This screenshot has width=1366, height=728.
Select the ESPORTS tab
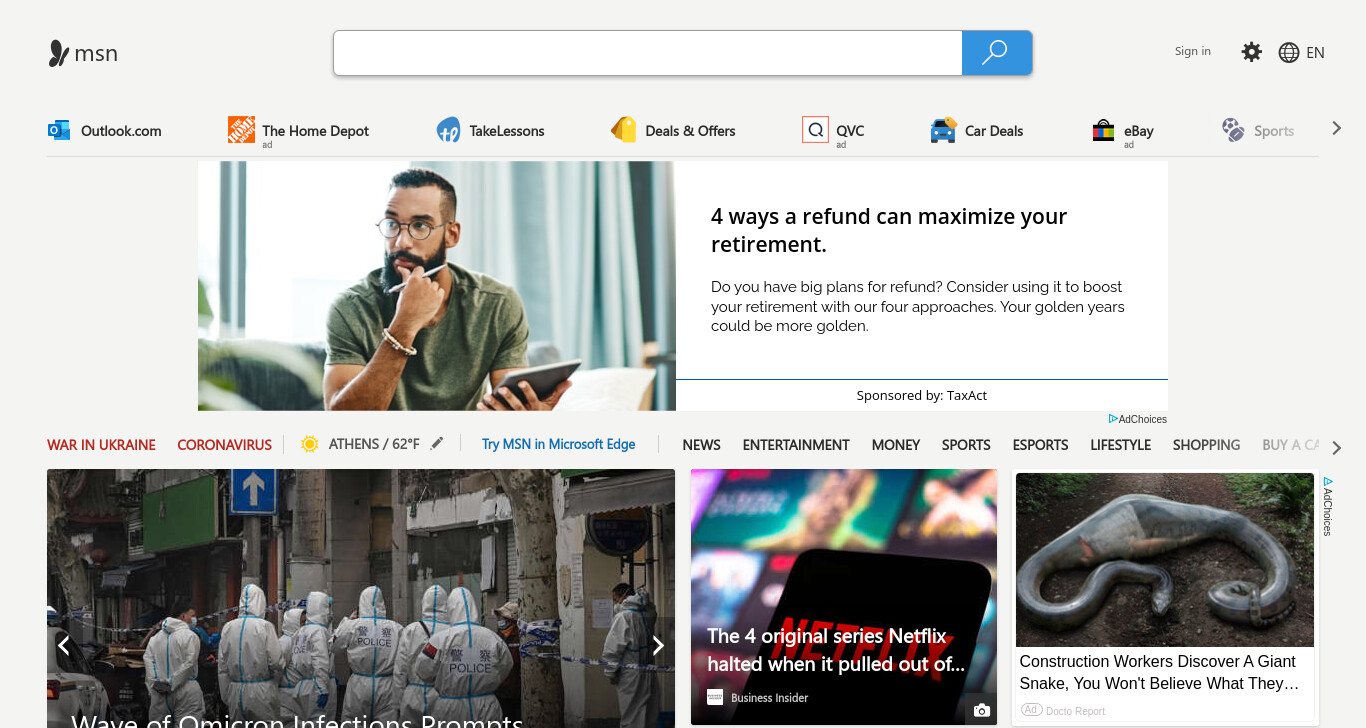pyautogui.click(x=1041, y=445)
